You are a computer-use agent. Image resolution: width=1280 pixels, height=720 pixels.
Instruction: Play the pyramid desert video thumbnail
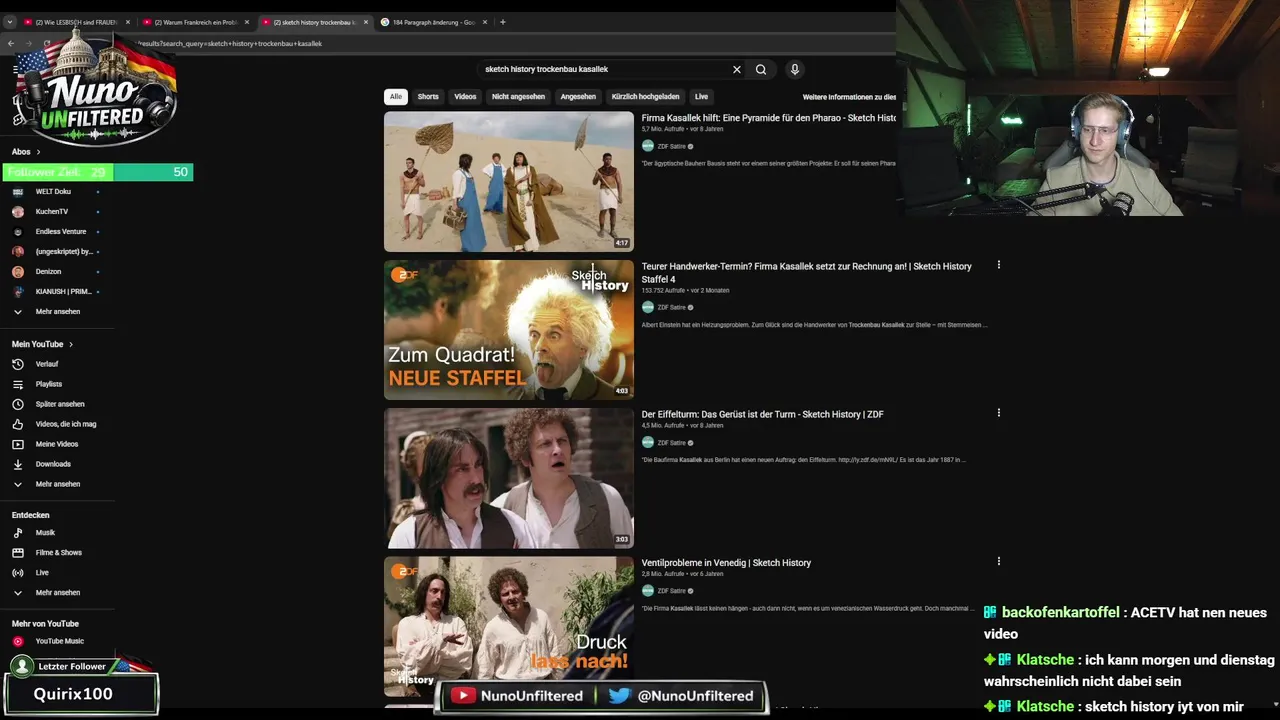508,181
